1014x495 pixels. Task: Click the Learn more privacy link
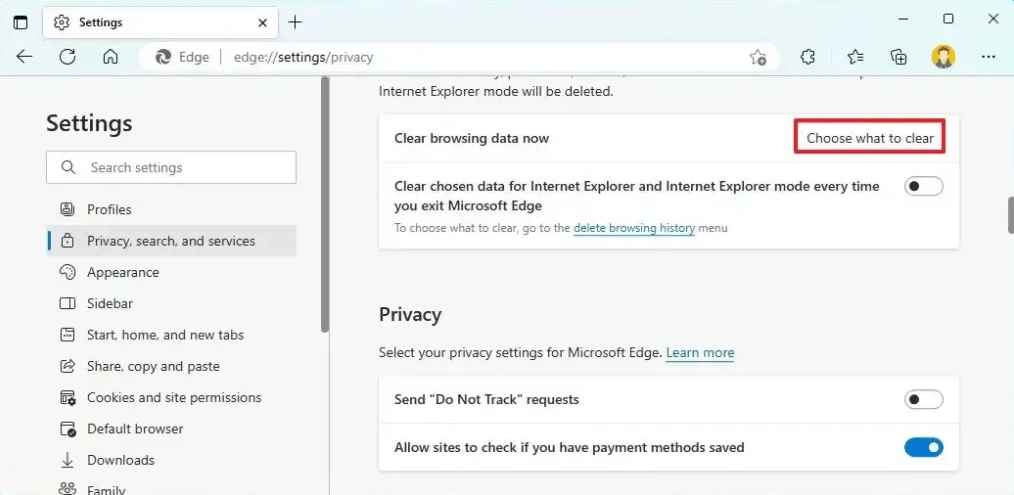[x=700, y=353]
